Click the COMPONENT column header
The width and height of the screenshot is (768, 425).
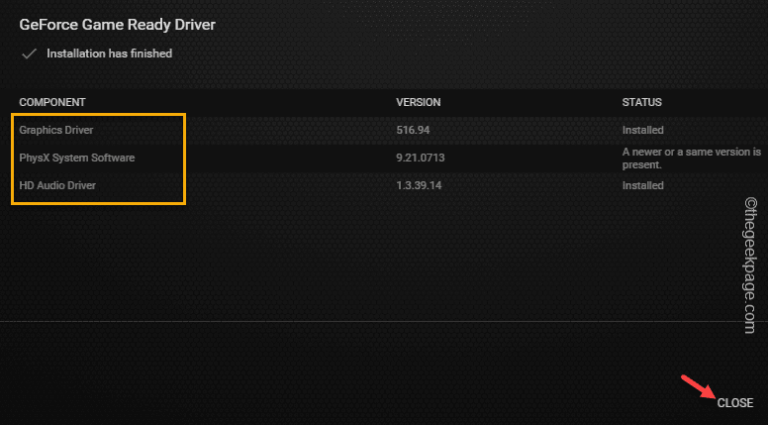[52, 103]
